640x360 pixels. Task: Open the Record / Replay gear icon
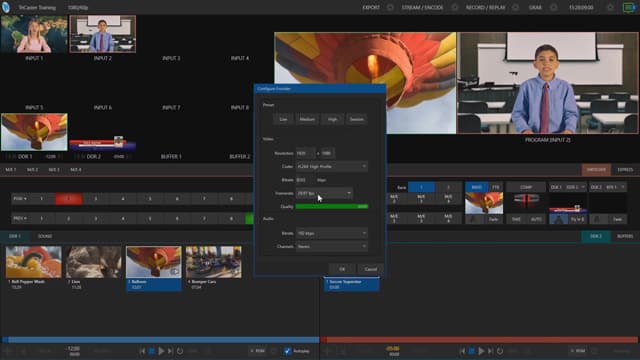pyautogui.click(x=516, y=7)
